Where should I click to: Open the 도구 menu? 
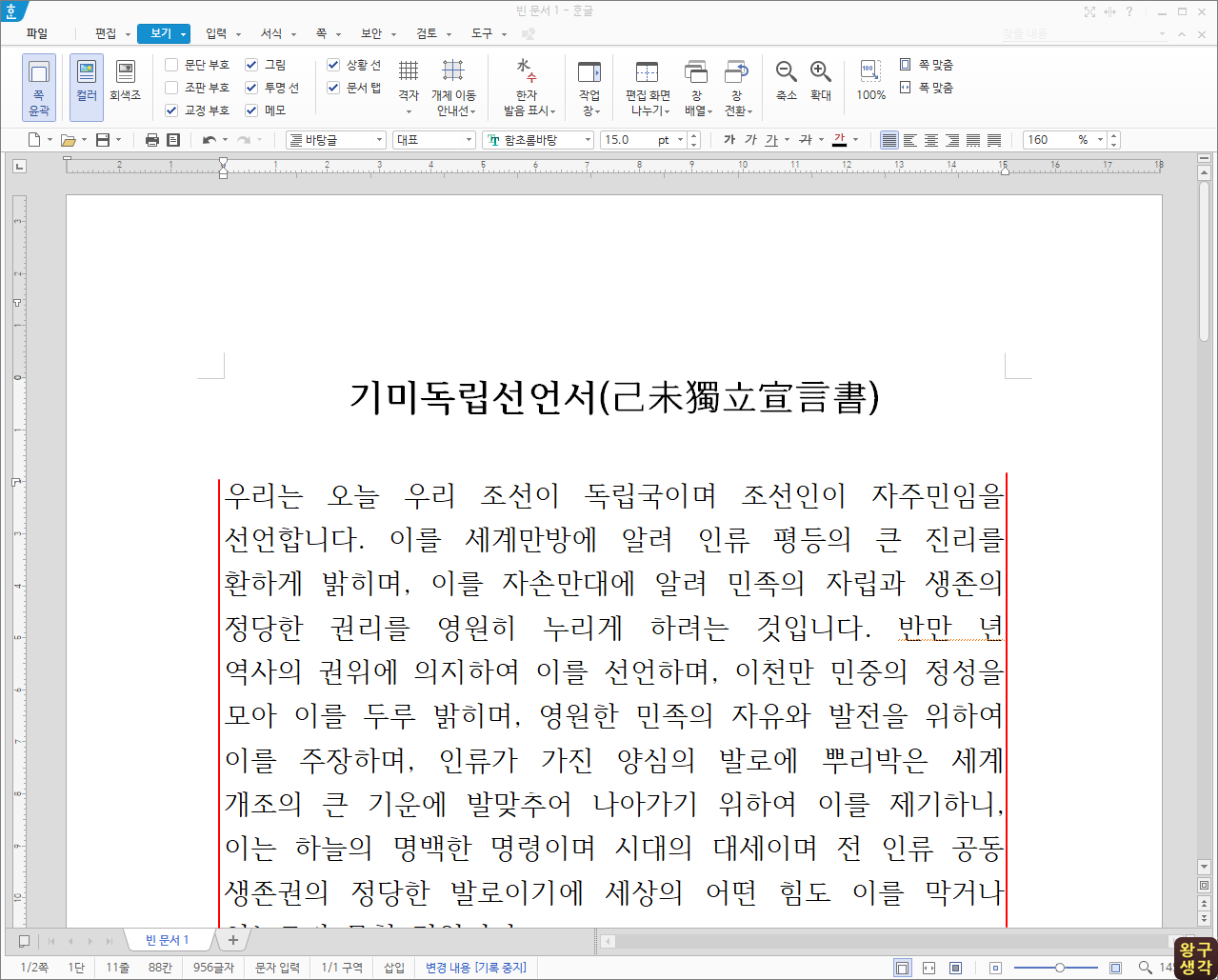point(482,33)
